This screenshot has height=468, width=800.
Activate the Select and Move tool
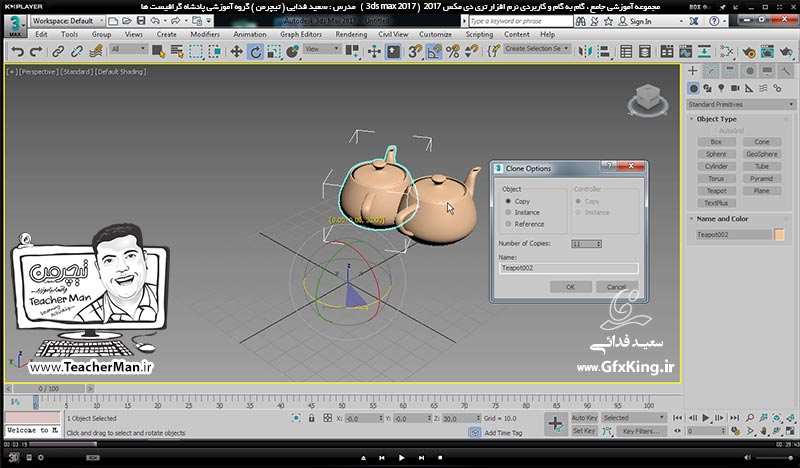(x=236, y=52)
